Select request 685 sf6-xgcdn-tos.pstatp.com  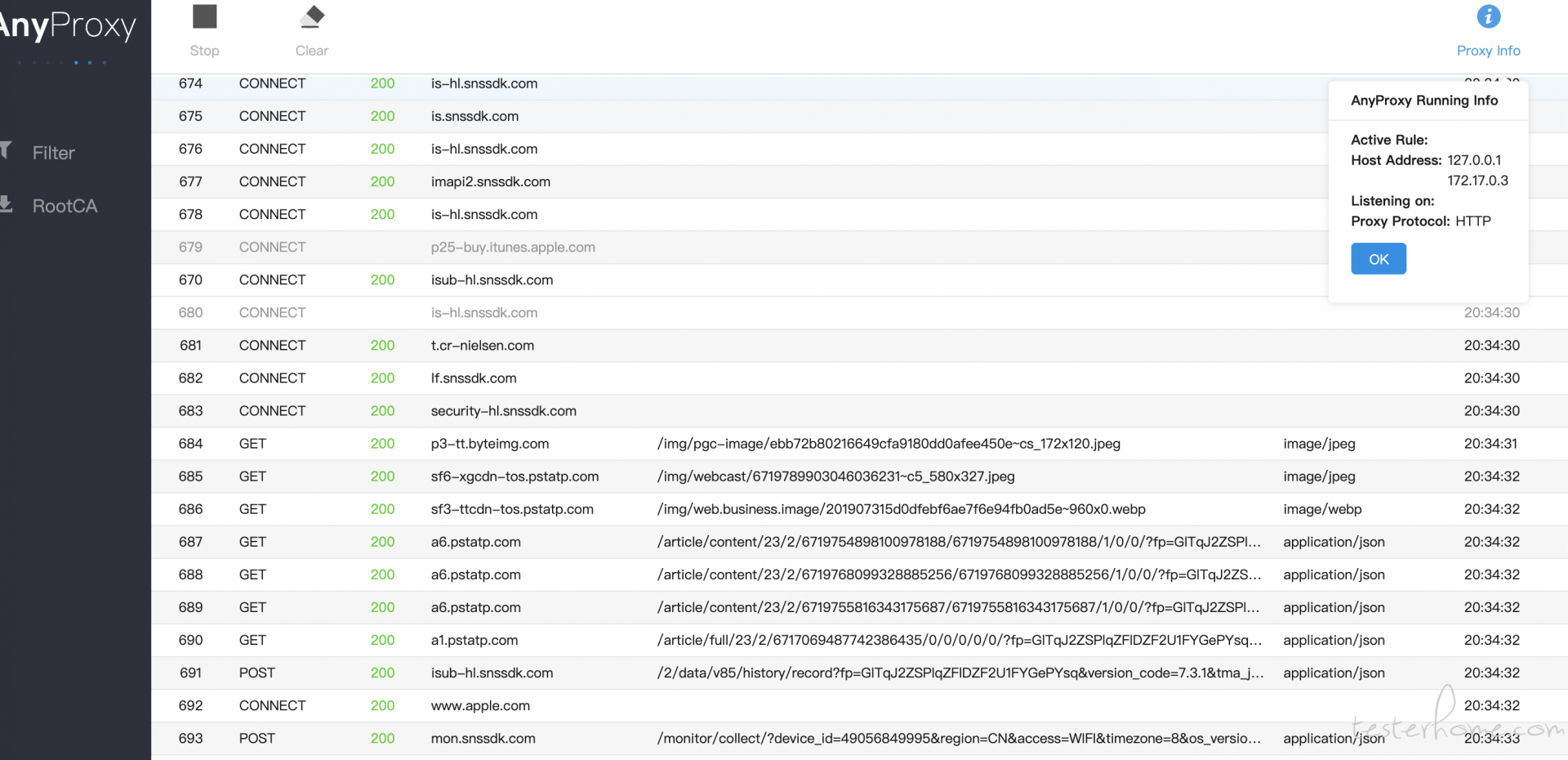click(859, 476)
